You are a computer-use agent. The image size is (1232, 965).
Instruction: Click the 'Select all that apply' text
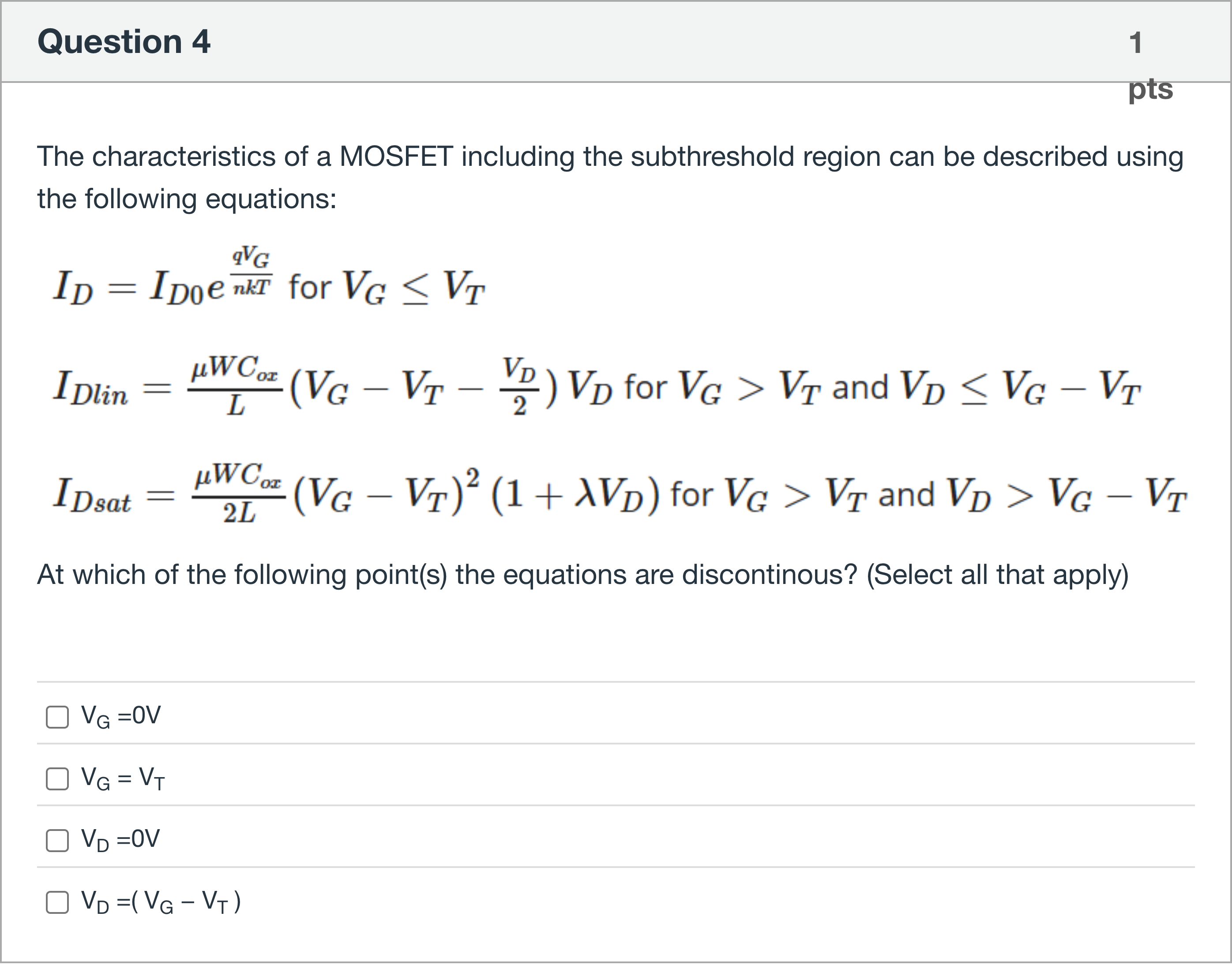[997, 575]
